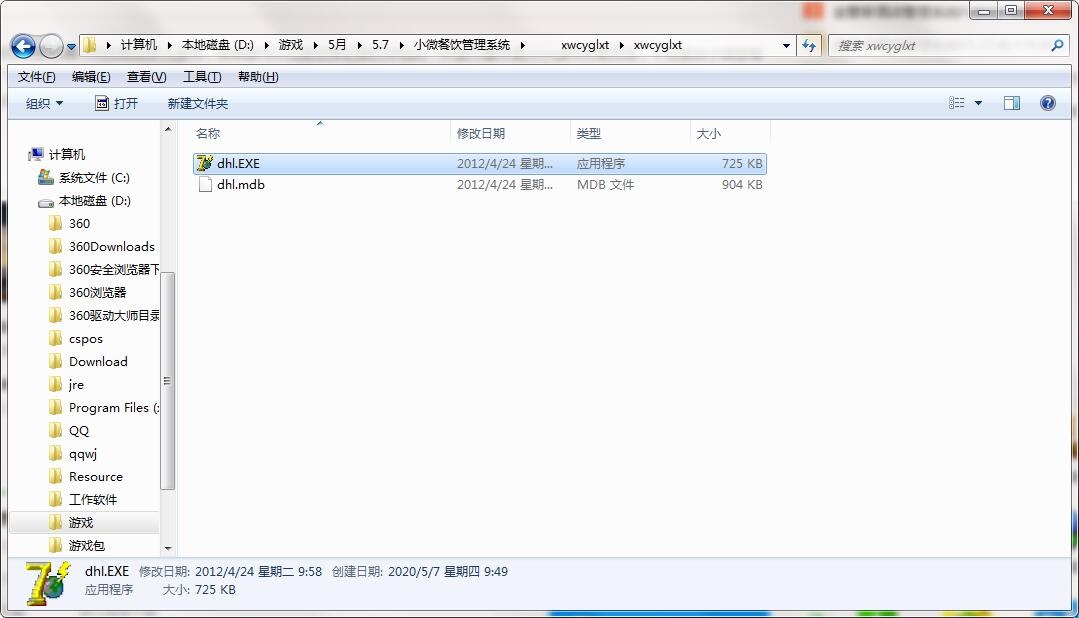Image resolution: width=1079 pixels, height=618 pixels.
Task: Change the view with the view icon
Action: [957, 103]
